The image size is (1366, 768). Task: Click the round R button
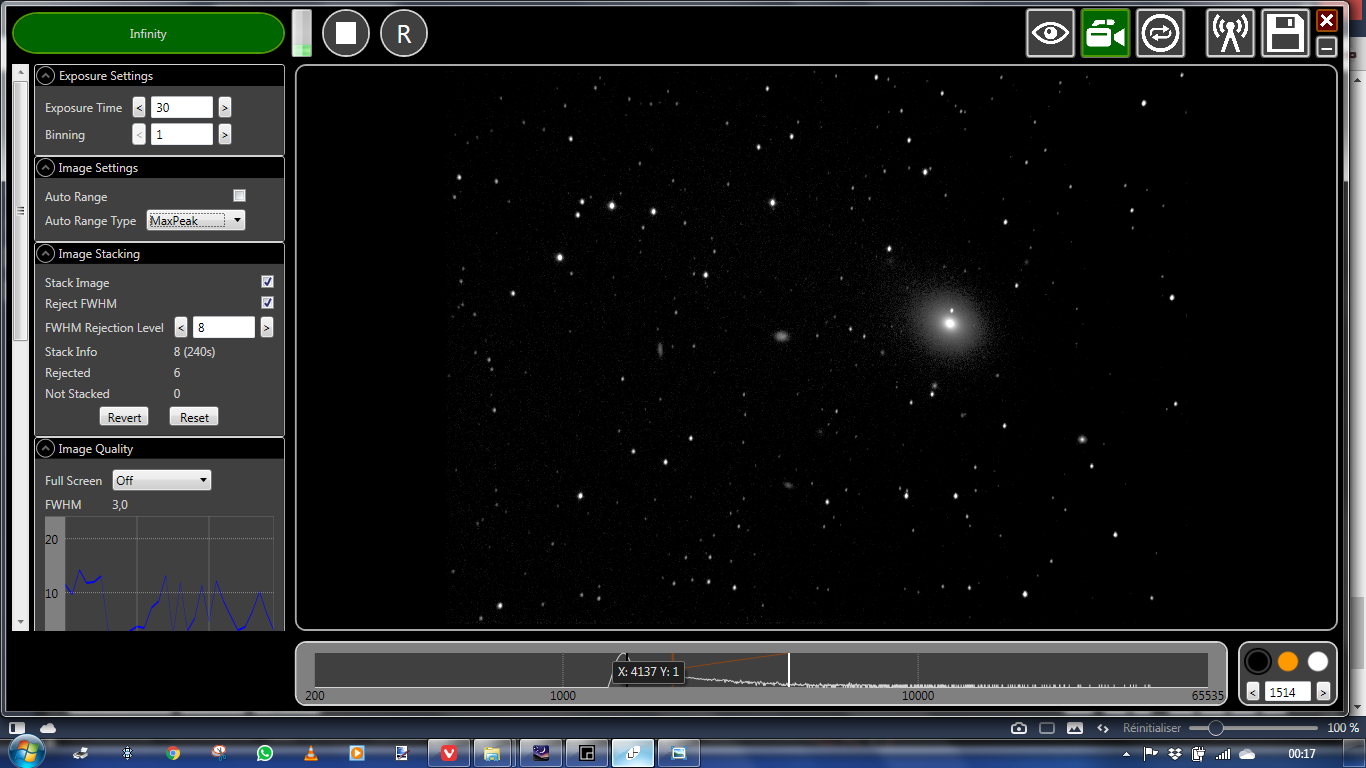click(404, 33)
